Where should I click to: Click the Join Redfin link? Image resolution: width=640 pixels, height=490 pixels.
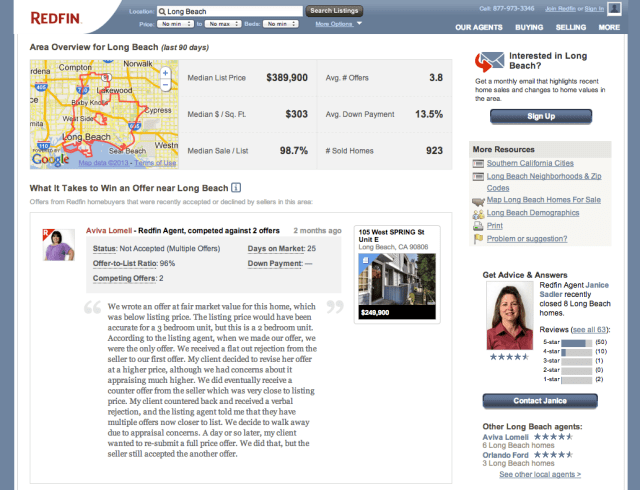click(x=560, y=9)
